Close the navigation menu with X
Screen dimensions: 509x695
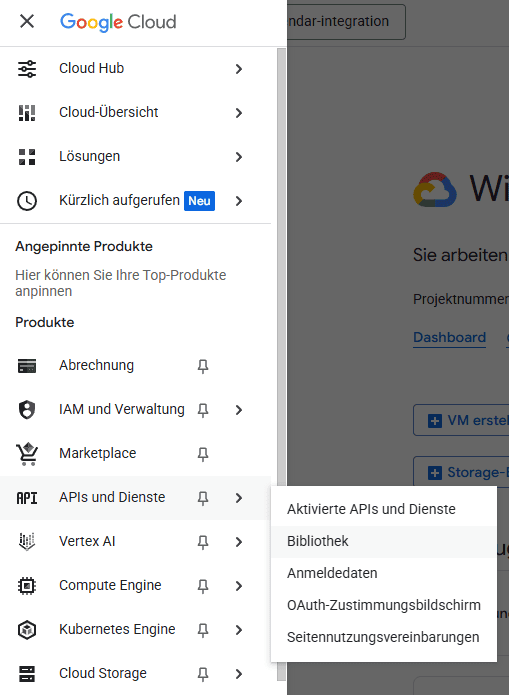tap(27, 21)
